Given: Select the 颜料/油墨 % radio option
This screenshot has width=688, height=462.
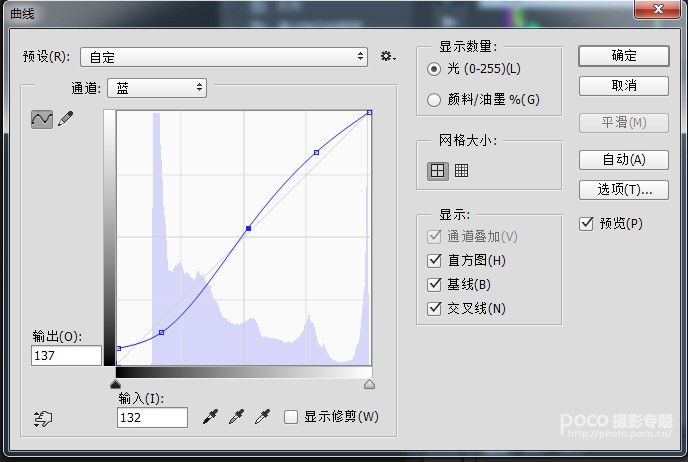Looking at the screenshot, I should tap(434, 100).
